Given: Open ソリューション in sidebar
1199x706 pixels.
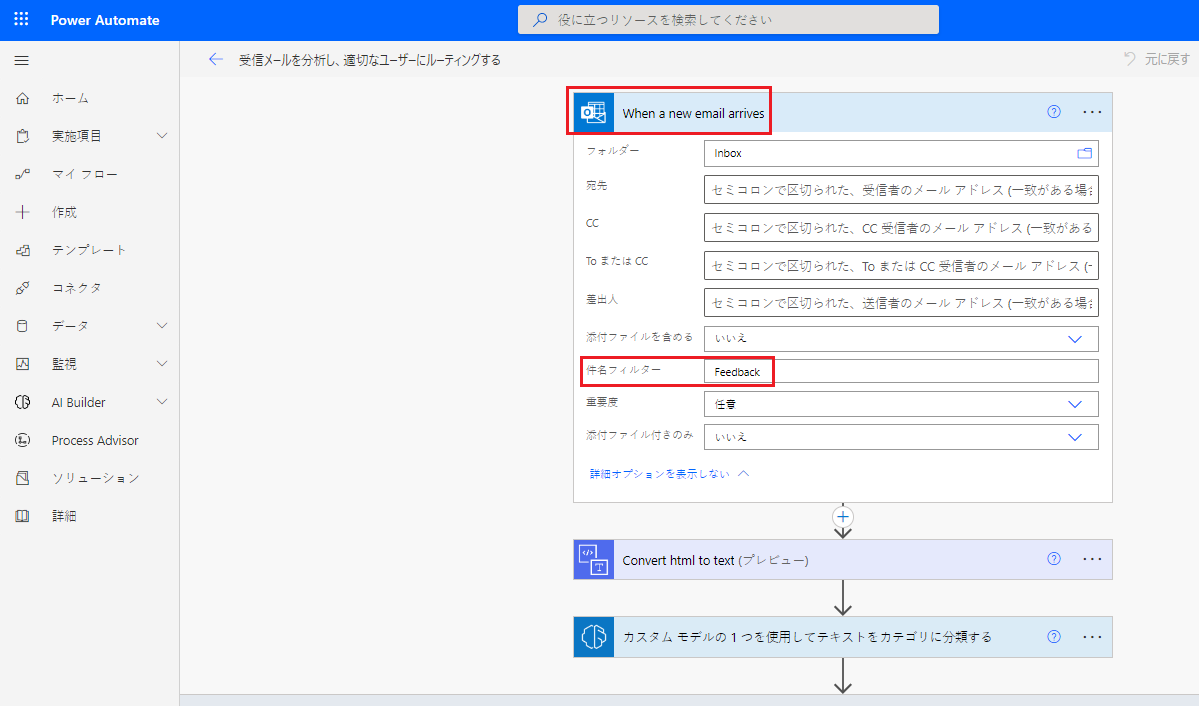Looking at the screenshot, I should pyautogui.click(x=96, y=478).
